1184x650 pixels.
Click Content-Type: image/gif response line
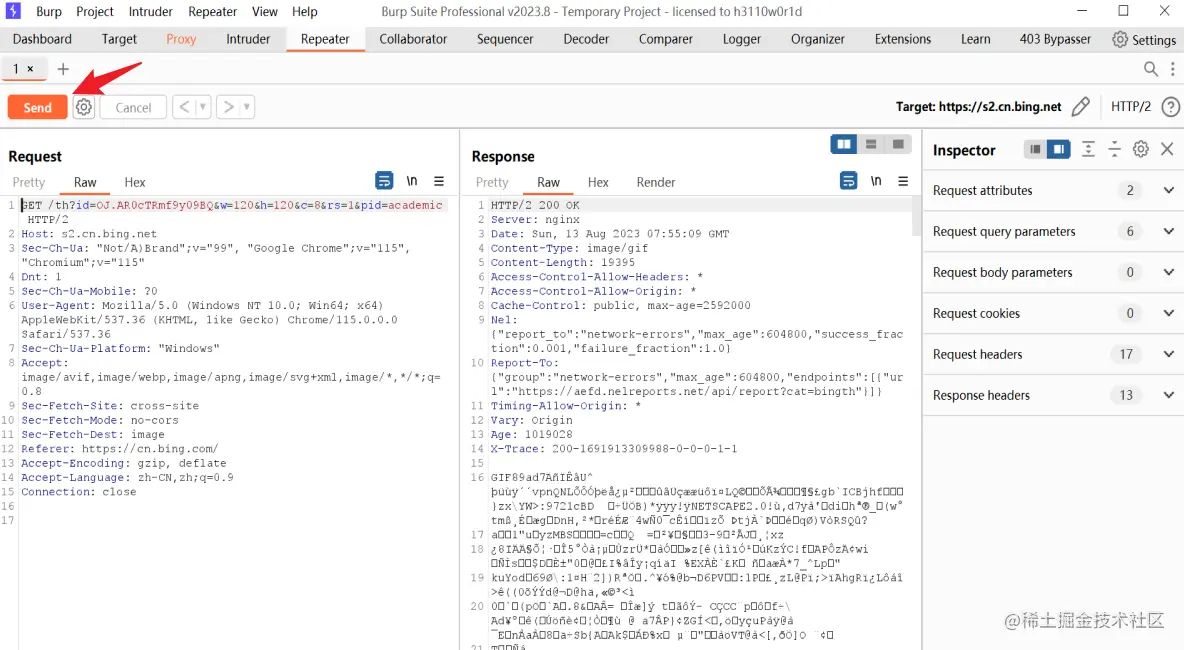[569, 248]
